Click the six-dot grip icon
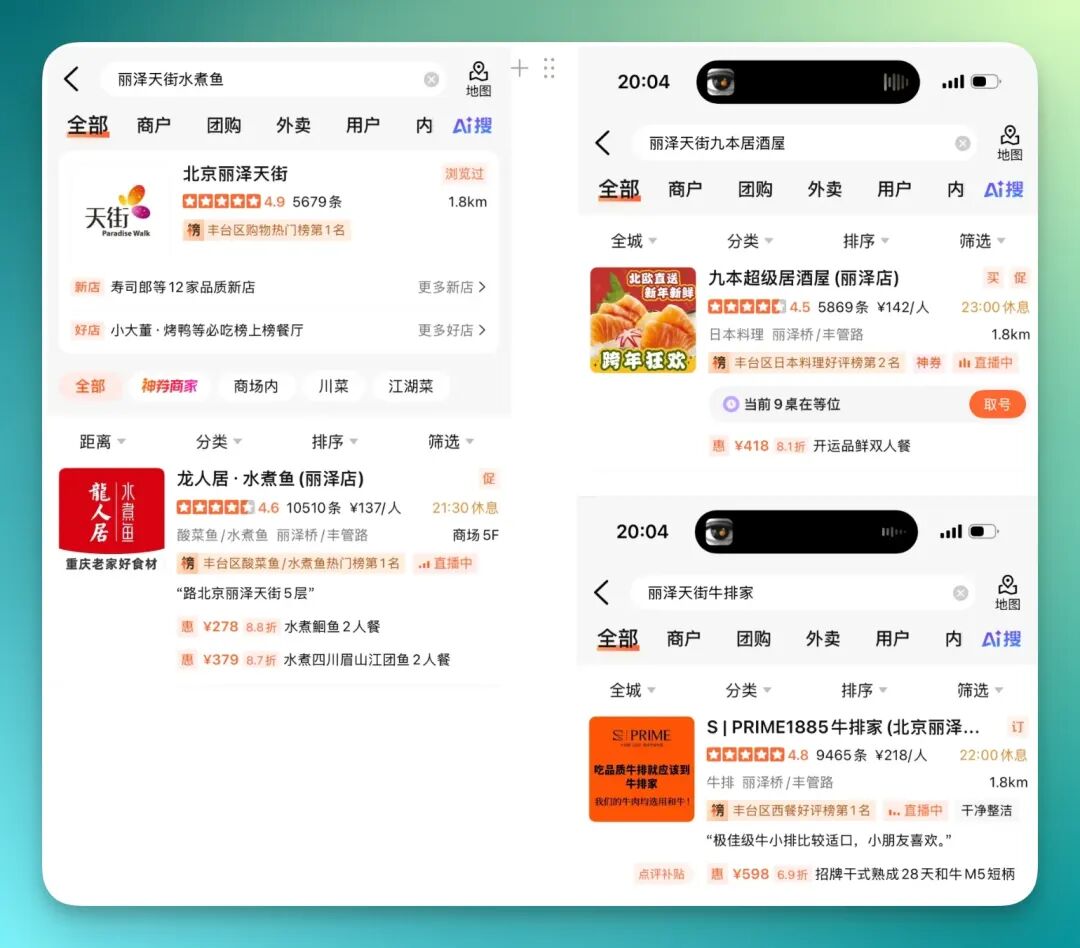This screenshot has width=1080, height=948. click(549, 68)
